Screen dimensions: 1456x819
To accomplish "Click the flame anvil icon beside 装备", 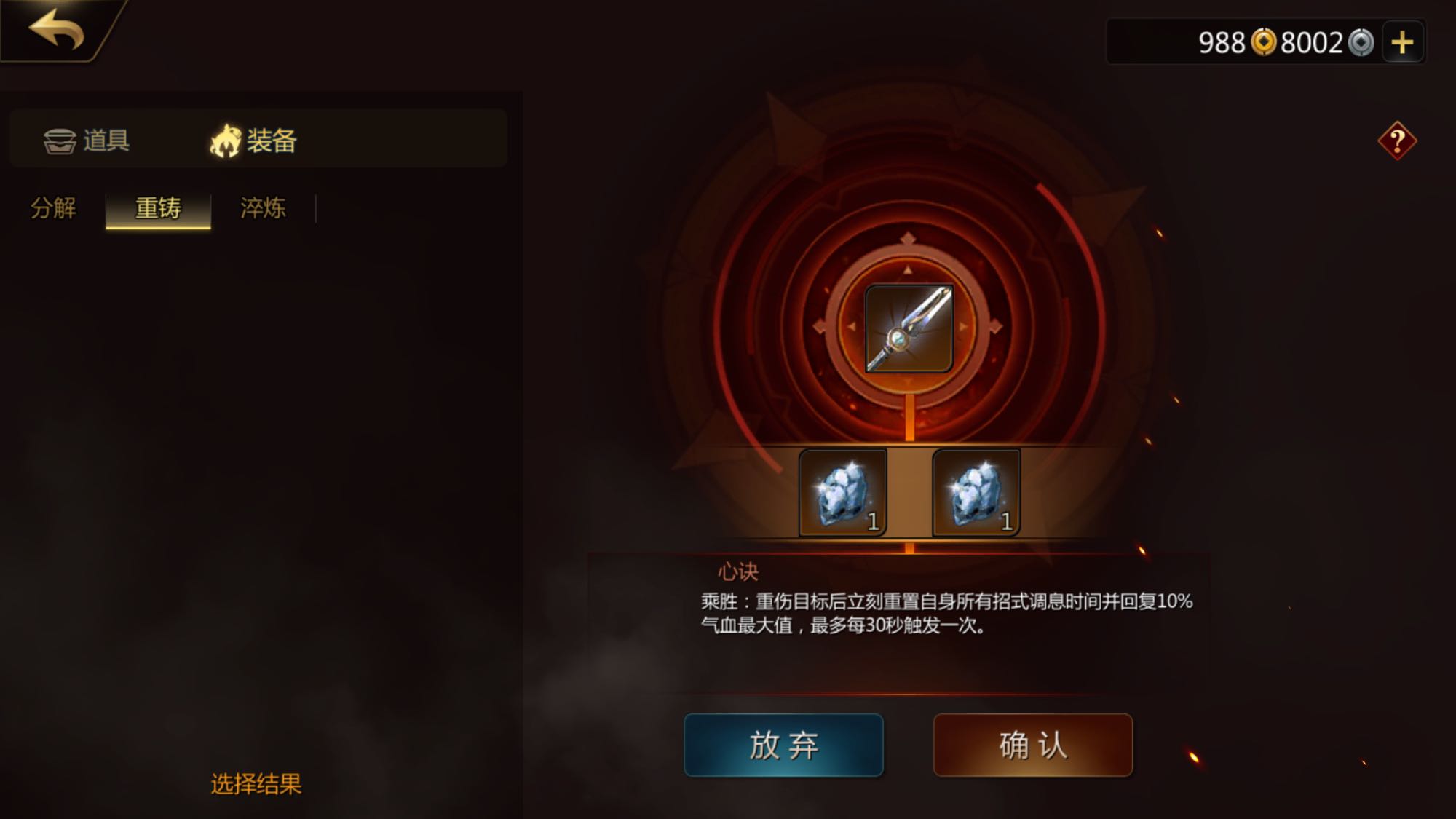I will pos(226,141).
